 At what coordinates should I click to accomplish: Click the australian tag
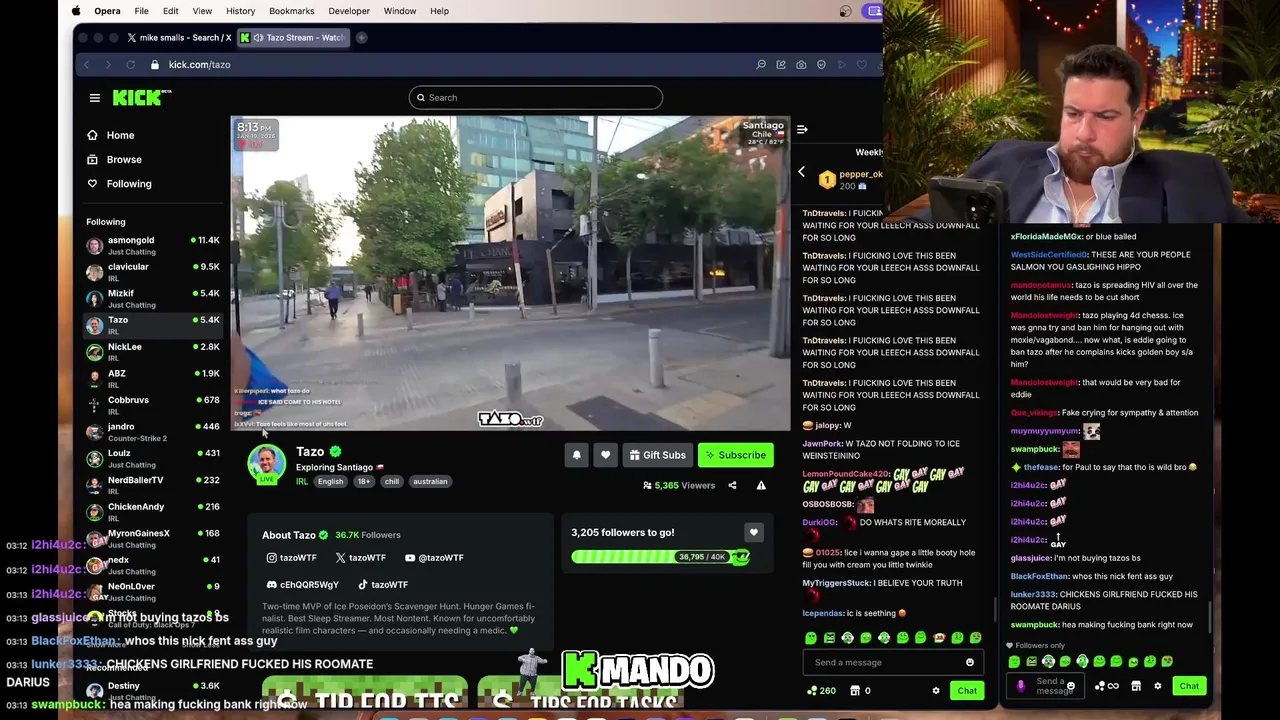430,482
